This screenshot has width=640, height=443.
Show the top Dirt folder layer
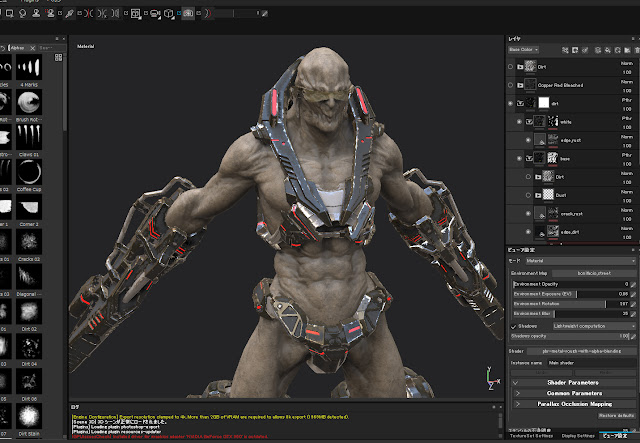tap(510, 67)
